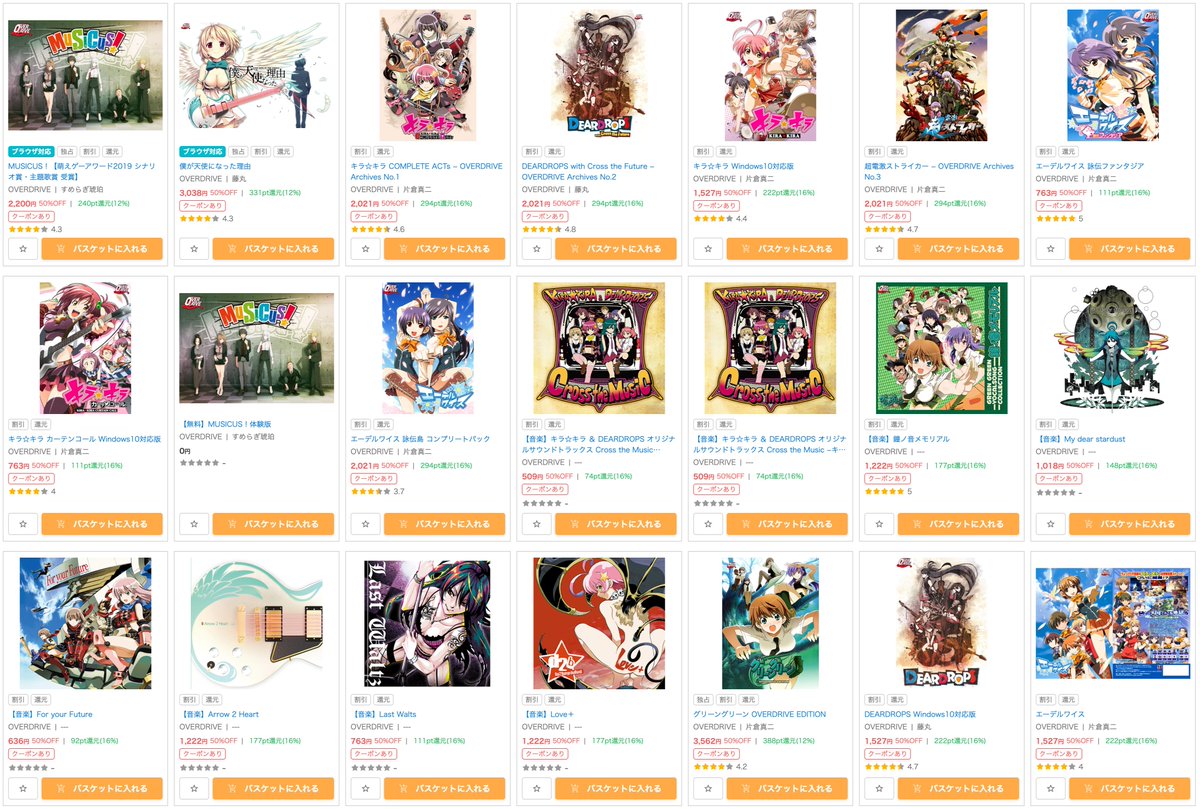The width and height of the screenshot is (1200, 809).
Task: Click favorite star icon under MUSICUS! 体験版
Action: pos(194,523)
